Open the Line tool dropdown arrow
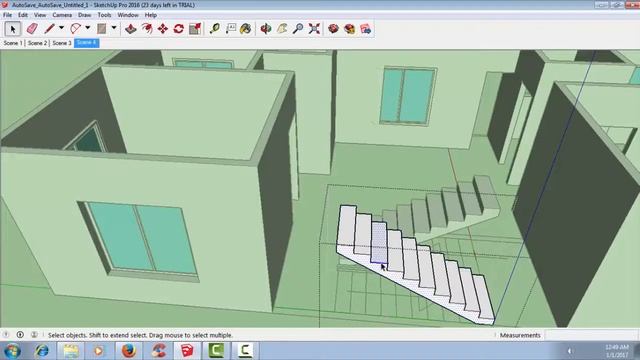The width and height of the screenshot is (640, 360). tap(61, 28)
